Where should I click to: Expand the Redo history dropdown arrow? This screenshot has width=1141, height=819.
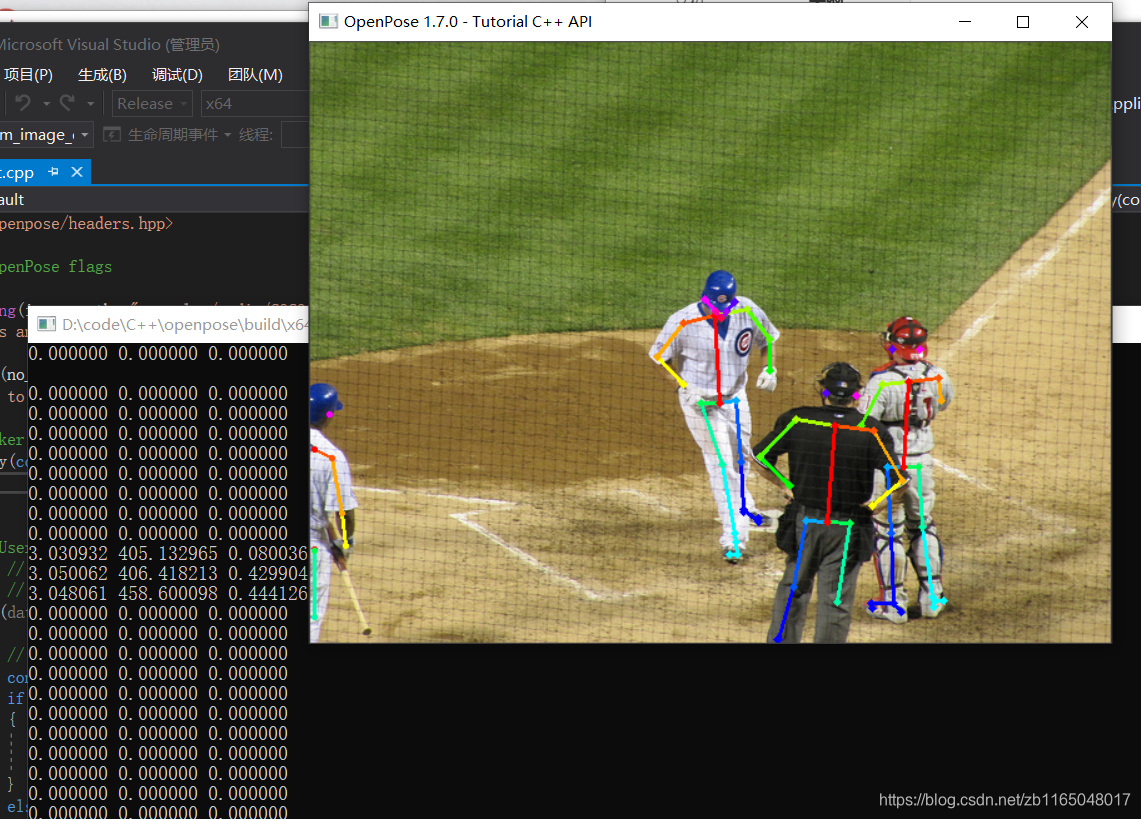[x=90, y=104]
